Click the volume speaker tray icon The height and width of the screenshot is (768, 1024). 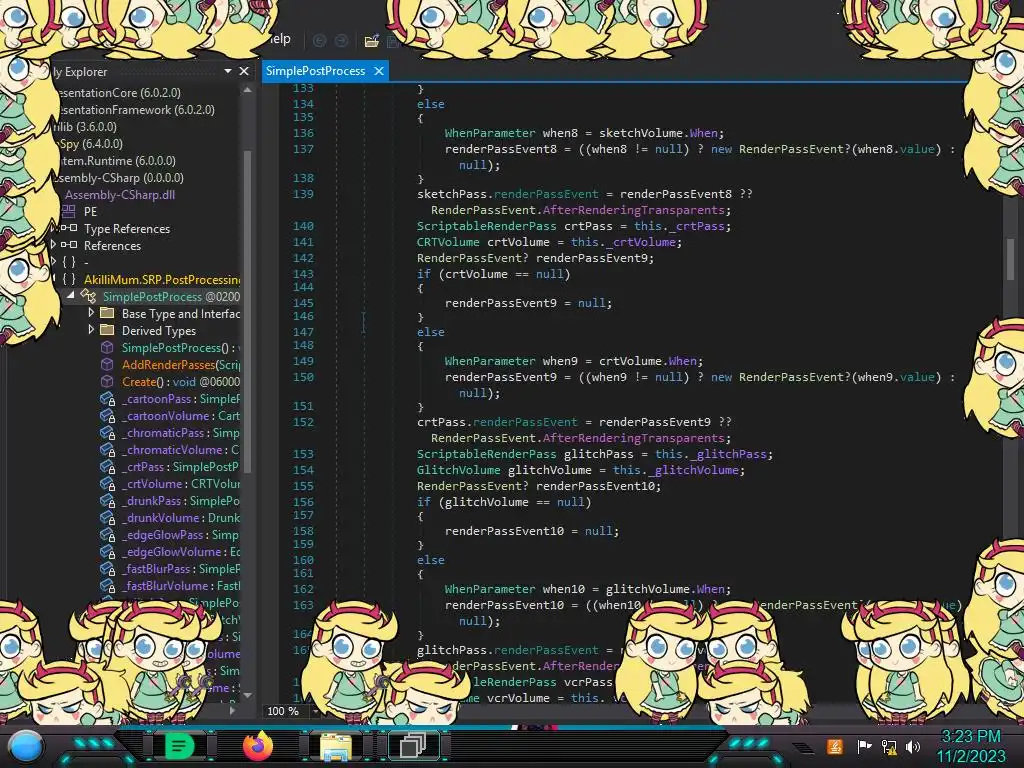pyautogui.click(x=913, y=746)
